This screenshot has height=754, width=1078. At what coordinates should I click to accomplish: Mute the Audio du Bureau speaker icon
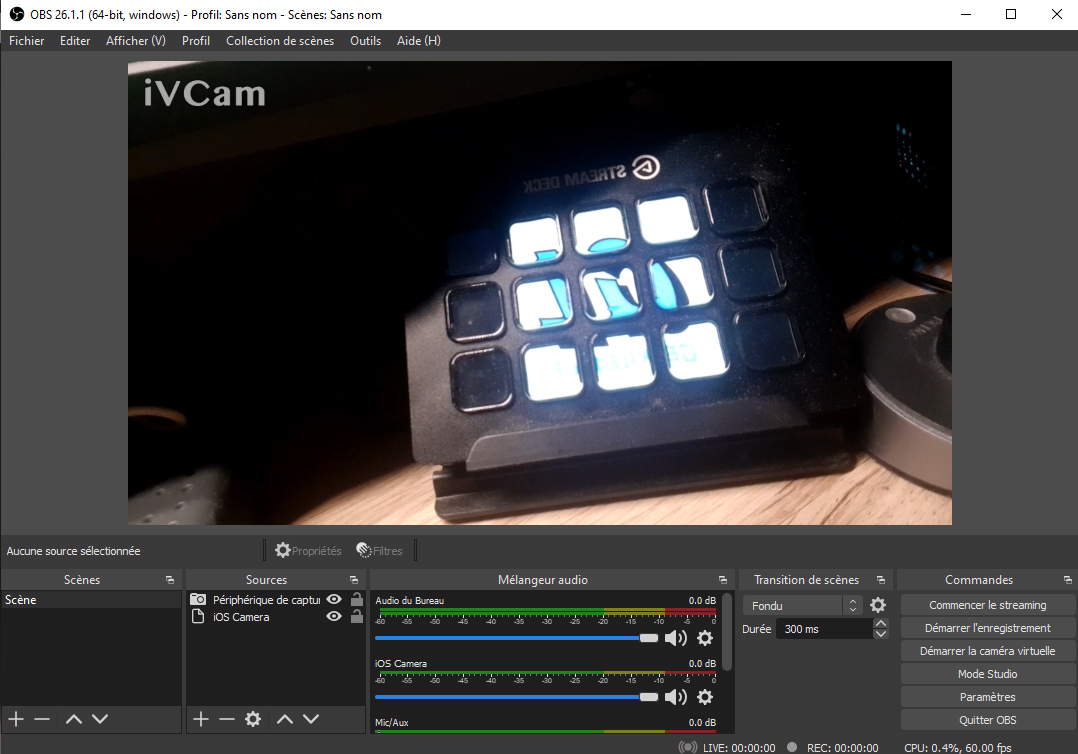tap(676, 638)
